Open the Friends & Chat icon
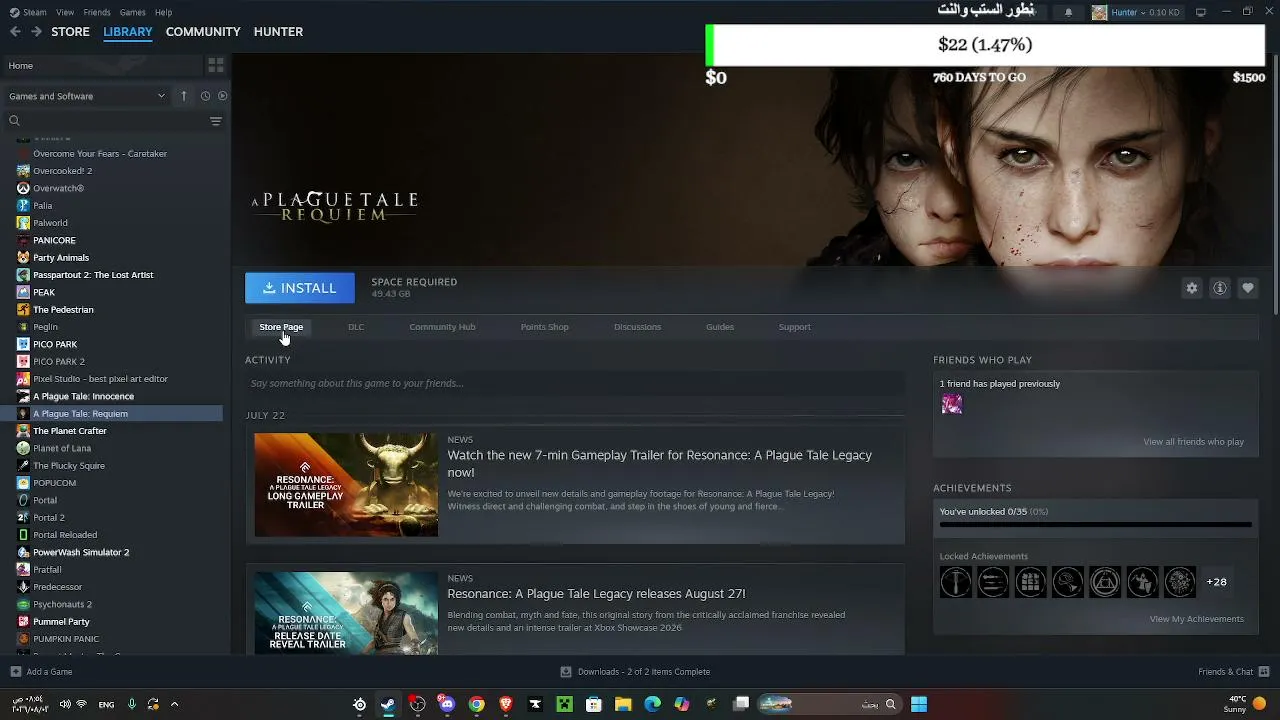1280x720 pixels. point(1262,672)
